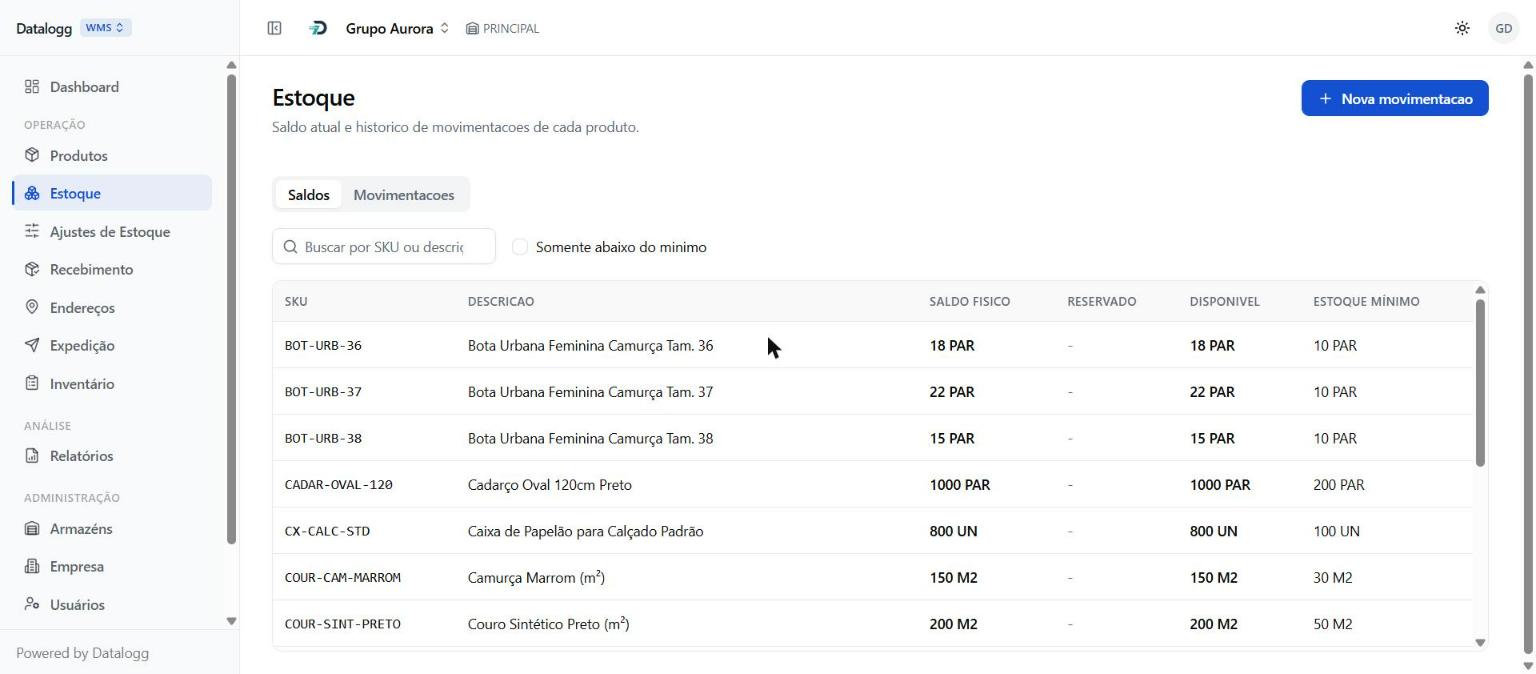Click the Powered by Datalogg footer
Screen dimensions: 1536x674
[x=82, y=653]
